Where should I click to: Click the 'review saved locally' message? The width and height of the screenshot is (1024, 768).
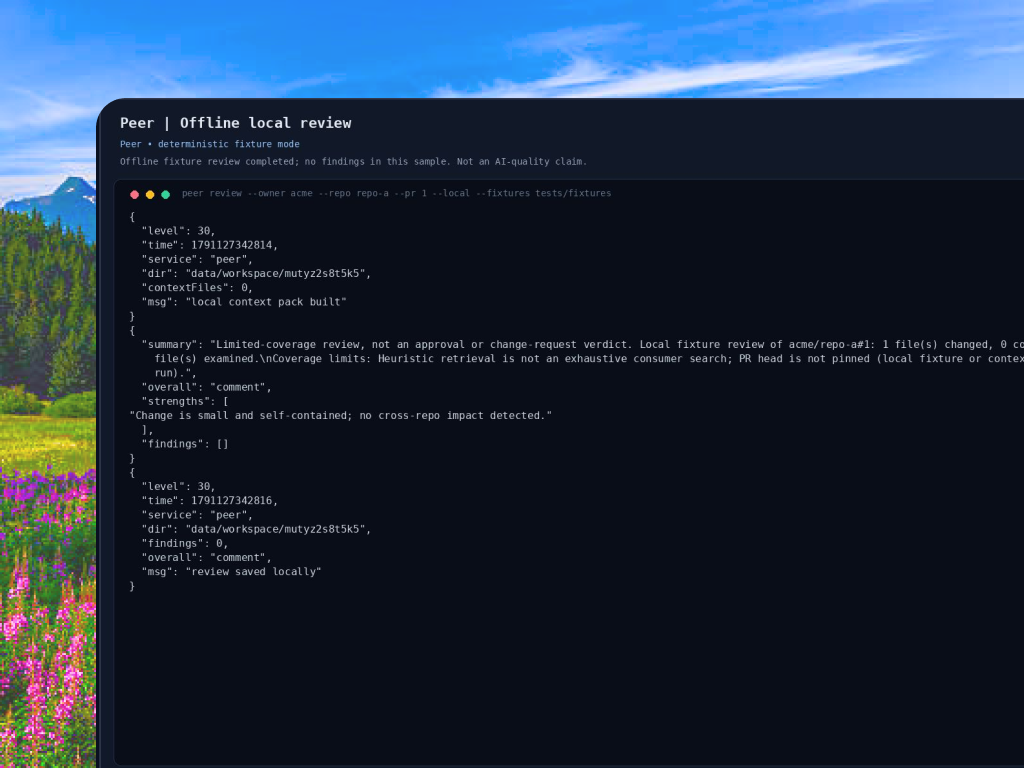pyautogui.click(x=253, y=571)
